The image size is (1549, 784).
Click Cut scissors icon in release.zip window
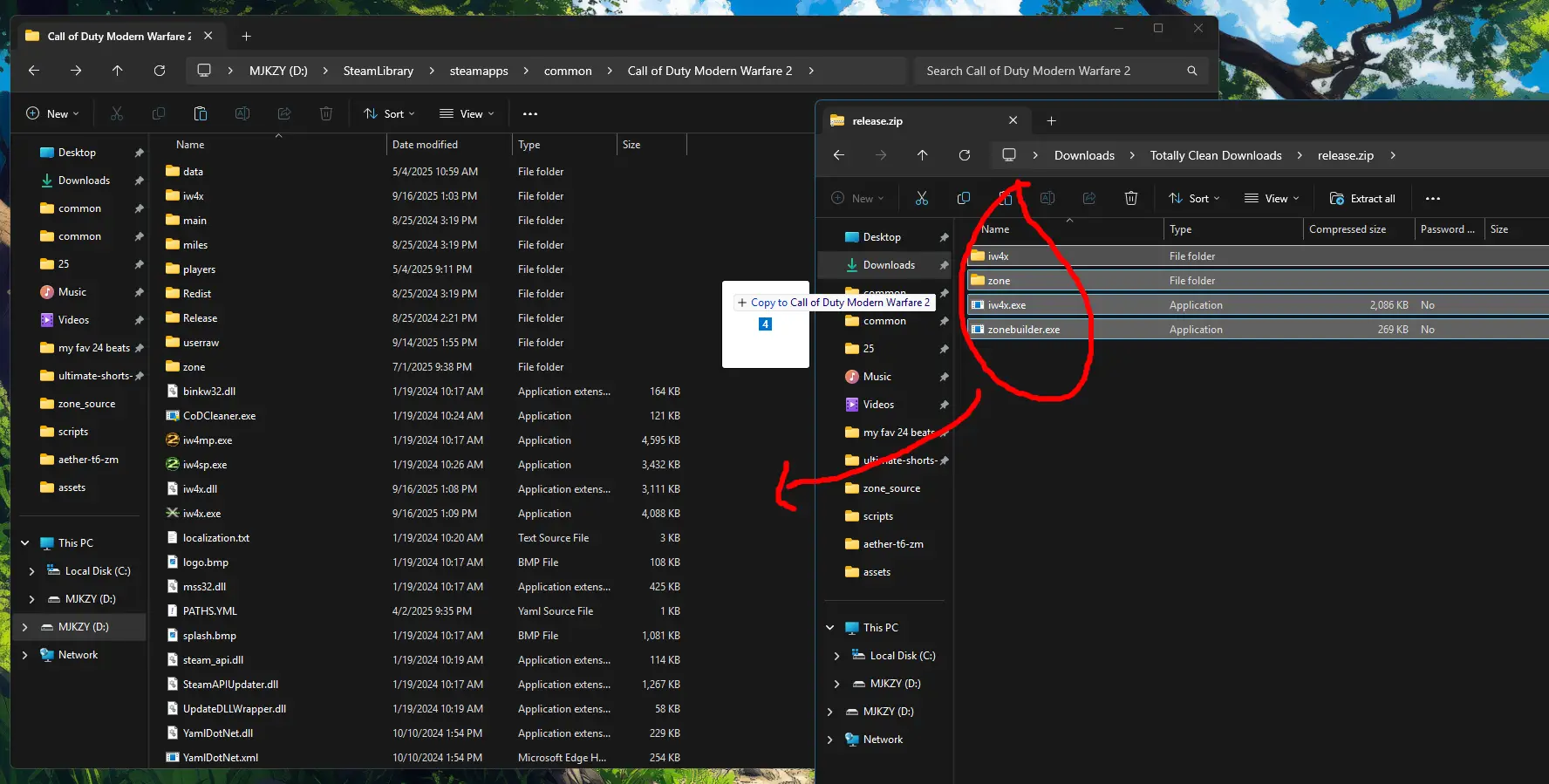coord(922,198)
